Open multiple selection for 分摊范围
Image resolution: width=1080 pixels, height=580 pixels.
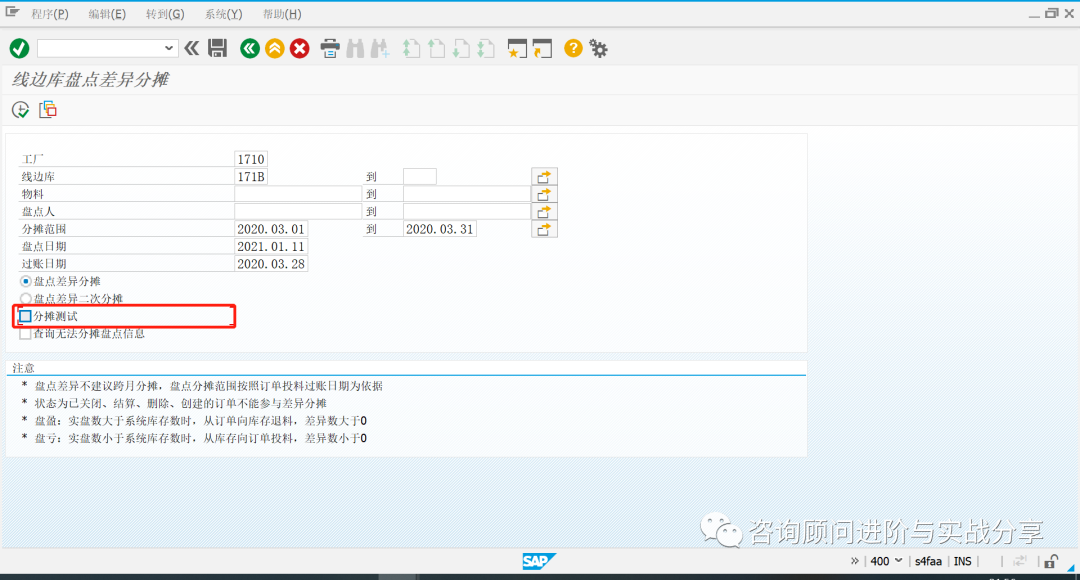(544, 229)
